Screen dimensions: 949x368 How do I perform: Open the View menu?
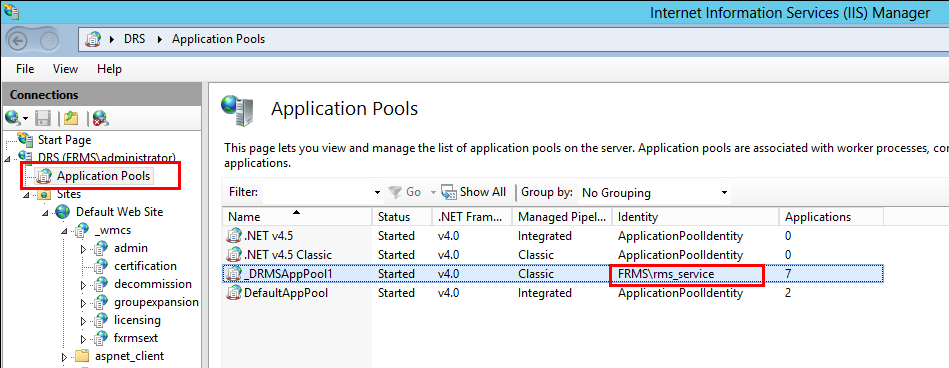(65, 69)
